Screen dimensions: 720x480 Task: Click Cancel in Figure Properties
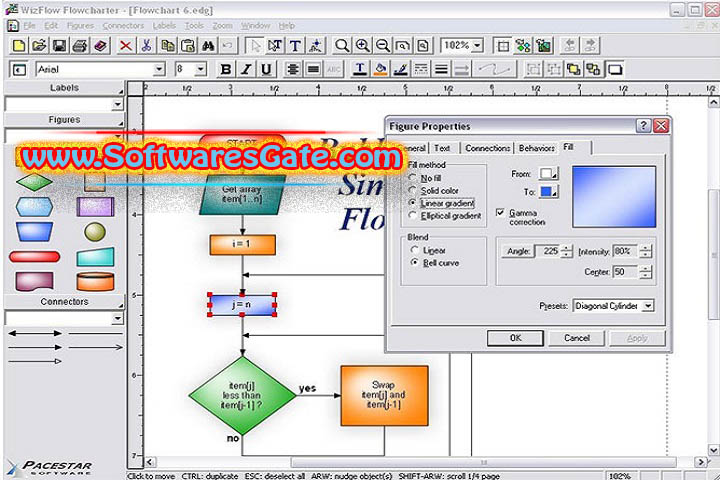577,338
